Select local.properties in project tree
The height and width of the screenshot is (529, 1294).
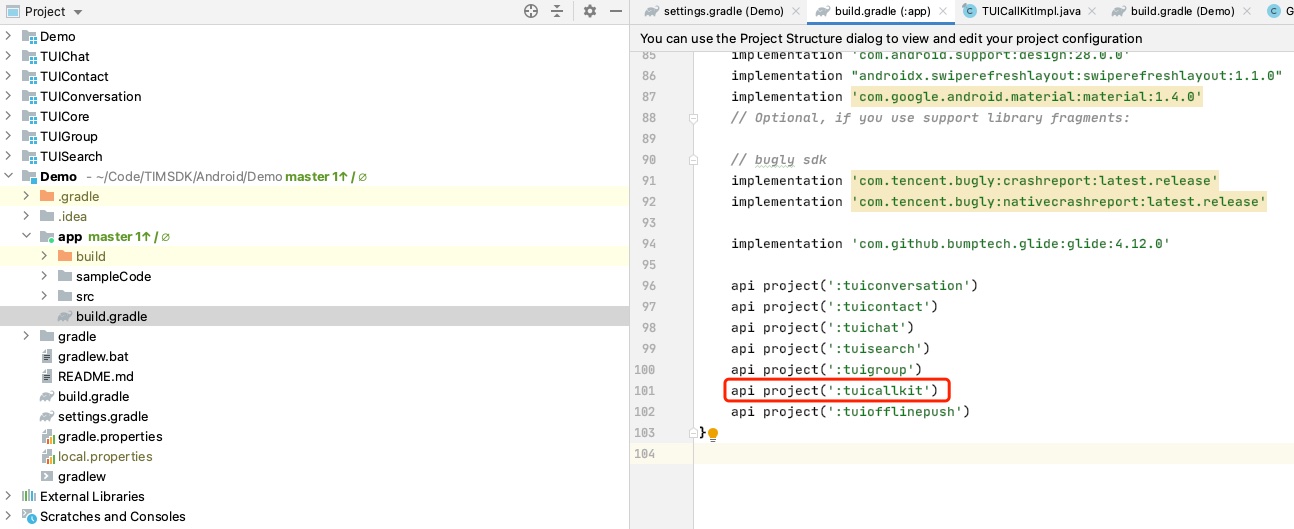click(105, 457)
